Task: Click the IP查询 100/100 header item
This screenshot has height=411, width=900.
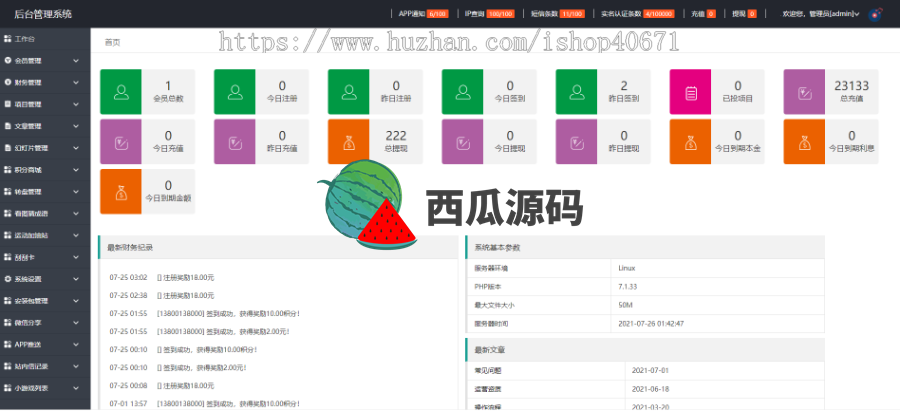Action: coord(489,14)
